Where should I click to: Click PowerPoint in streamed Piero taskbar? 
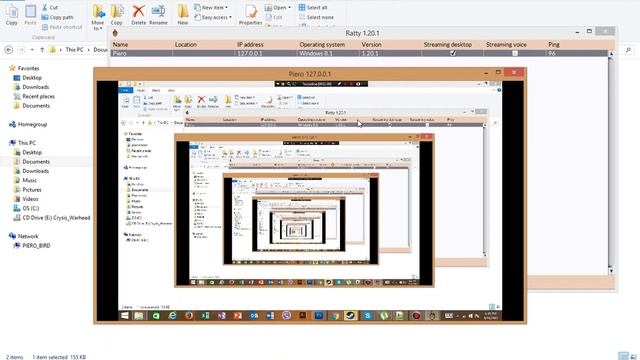[238, 316]
